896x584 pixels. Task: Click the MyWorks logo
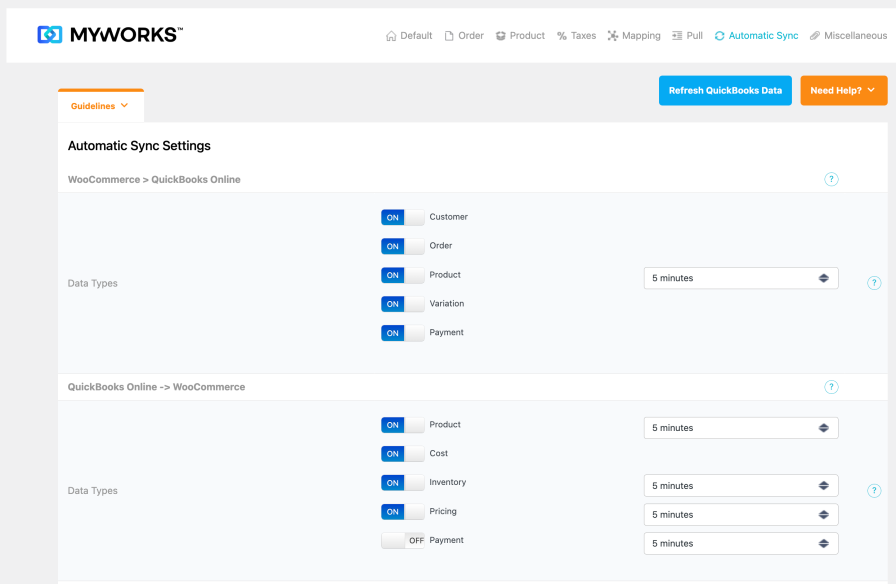pos(110,35)
